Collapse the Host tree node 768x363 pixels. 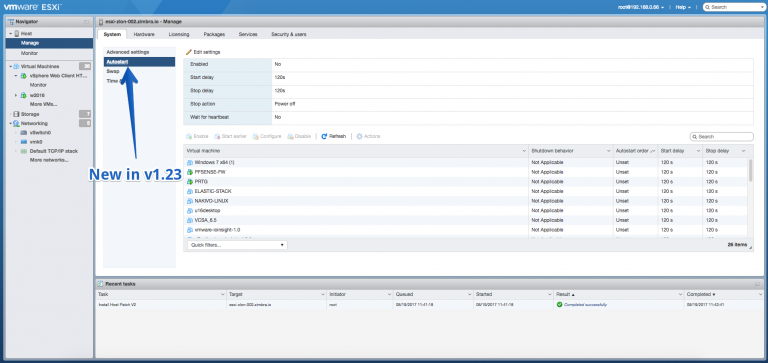point(10,33)
